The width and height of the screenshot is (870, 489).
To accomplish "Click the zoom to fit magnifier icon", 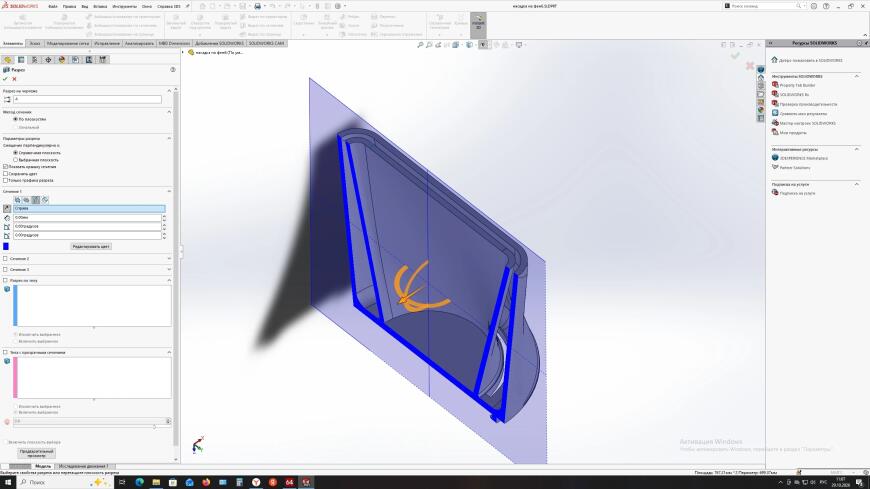I will [421, 45].
